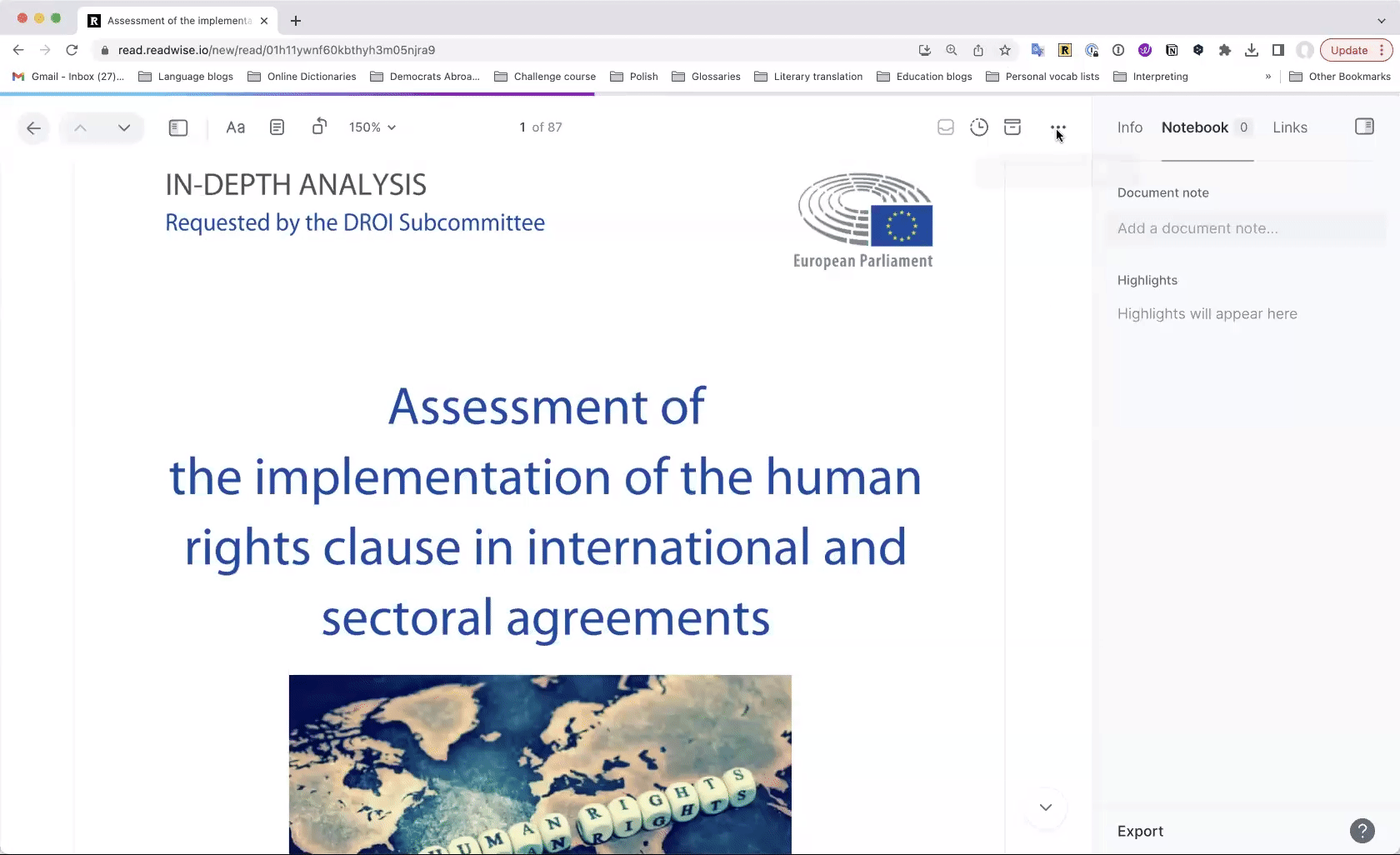Viewport: 1400px width, 855px height.
Task: Bookmark this page with star icon
Action: [1005, 50]
